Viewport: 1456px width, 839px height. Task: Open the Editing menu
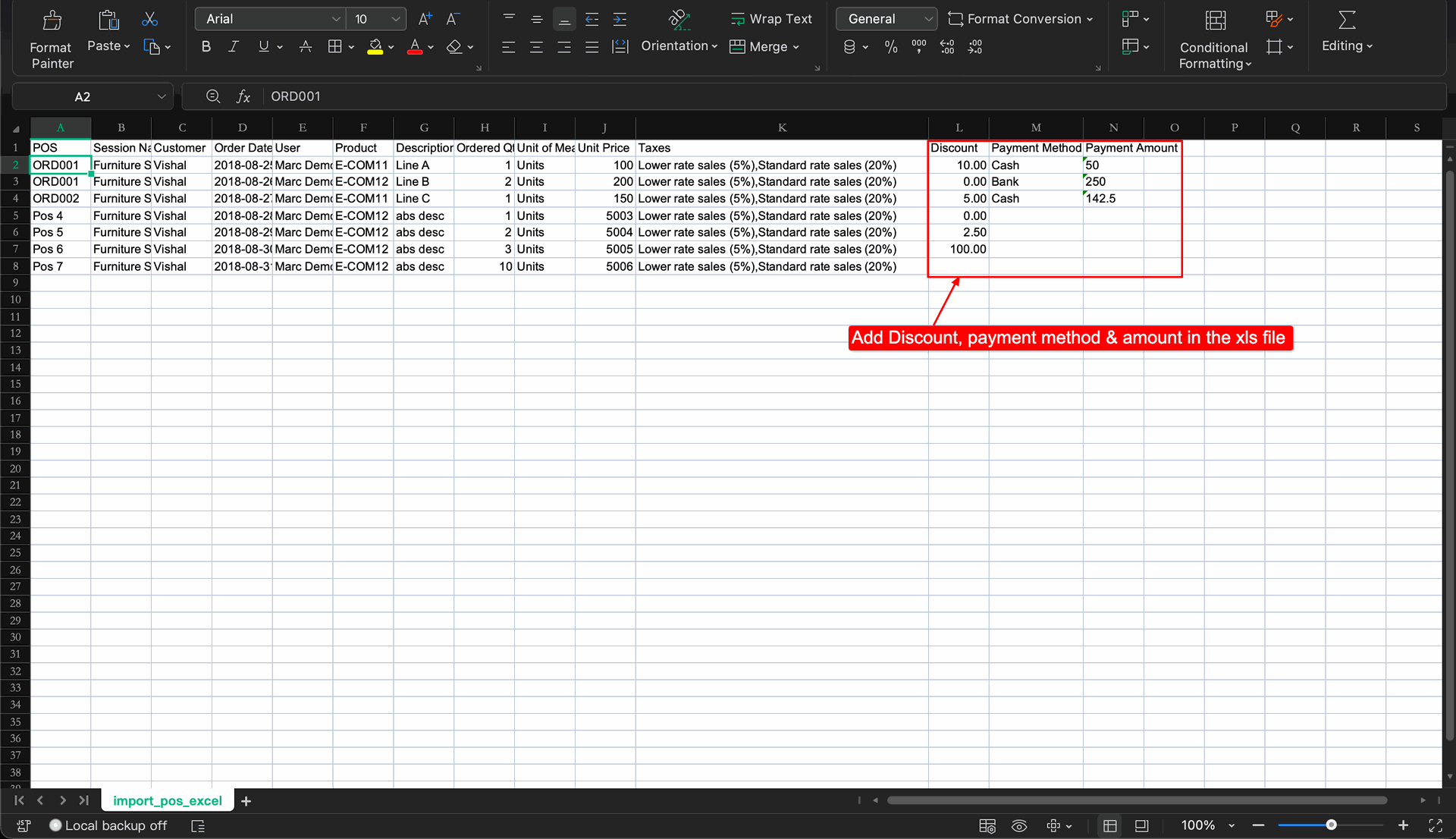[1348, 32]
